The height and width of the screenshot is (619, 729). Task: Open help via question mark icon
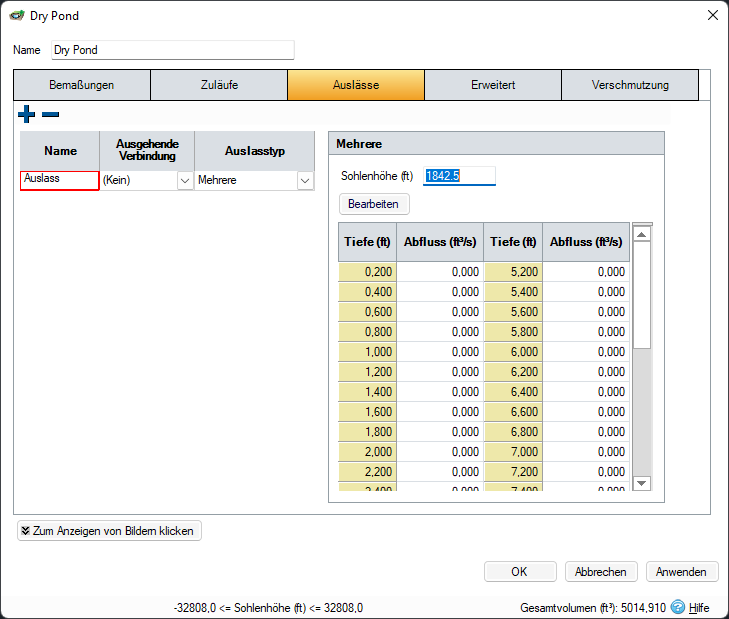tap(678, 607)
